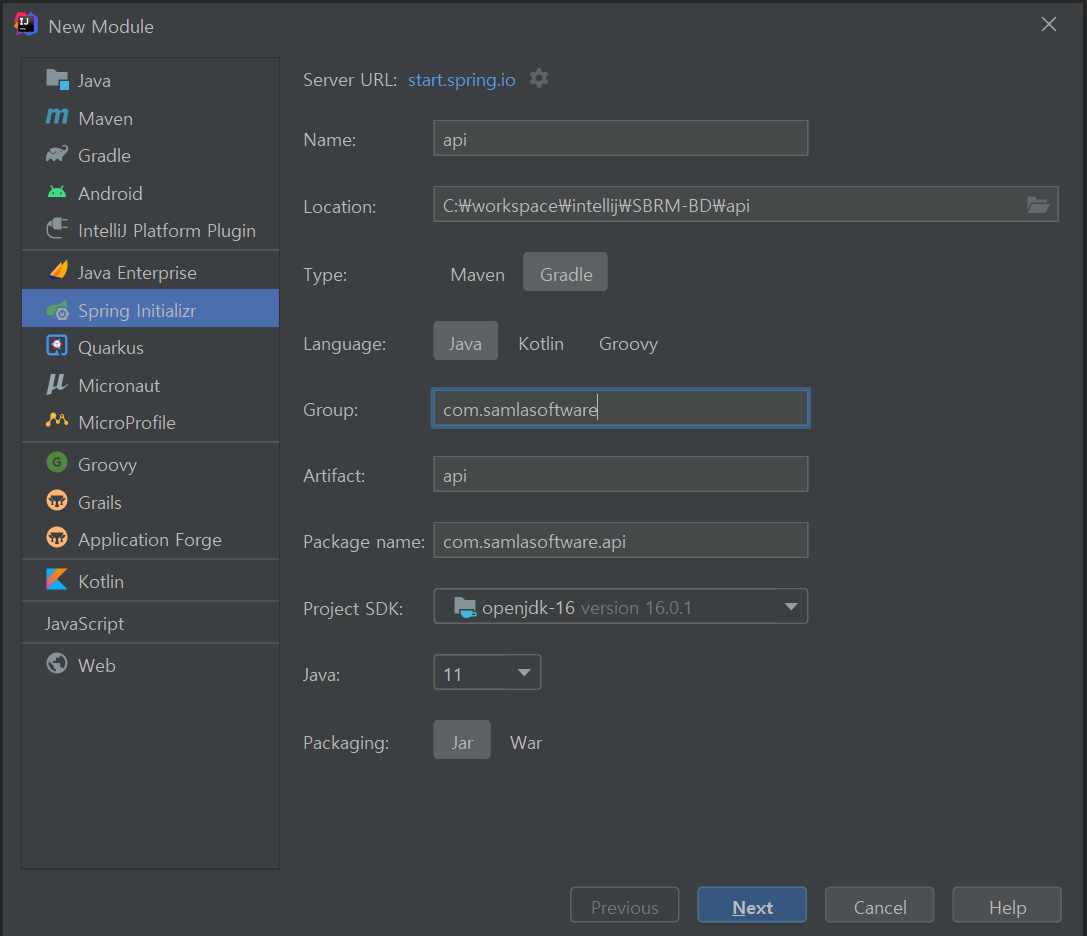Screen dimensions: 1087x936
Task: Click the Maven 'm' icon
Action: coord(57,116)
